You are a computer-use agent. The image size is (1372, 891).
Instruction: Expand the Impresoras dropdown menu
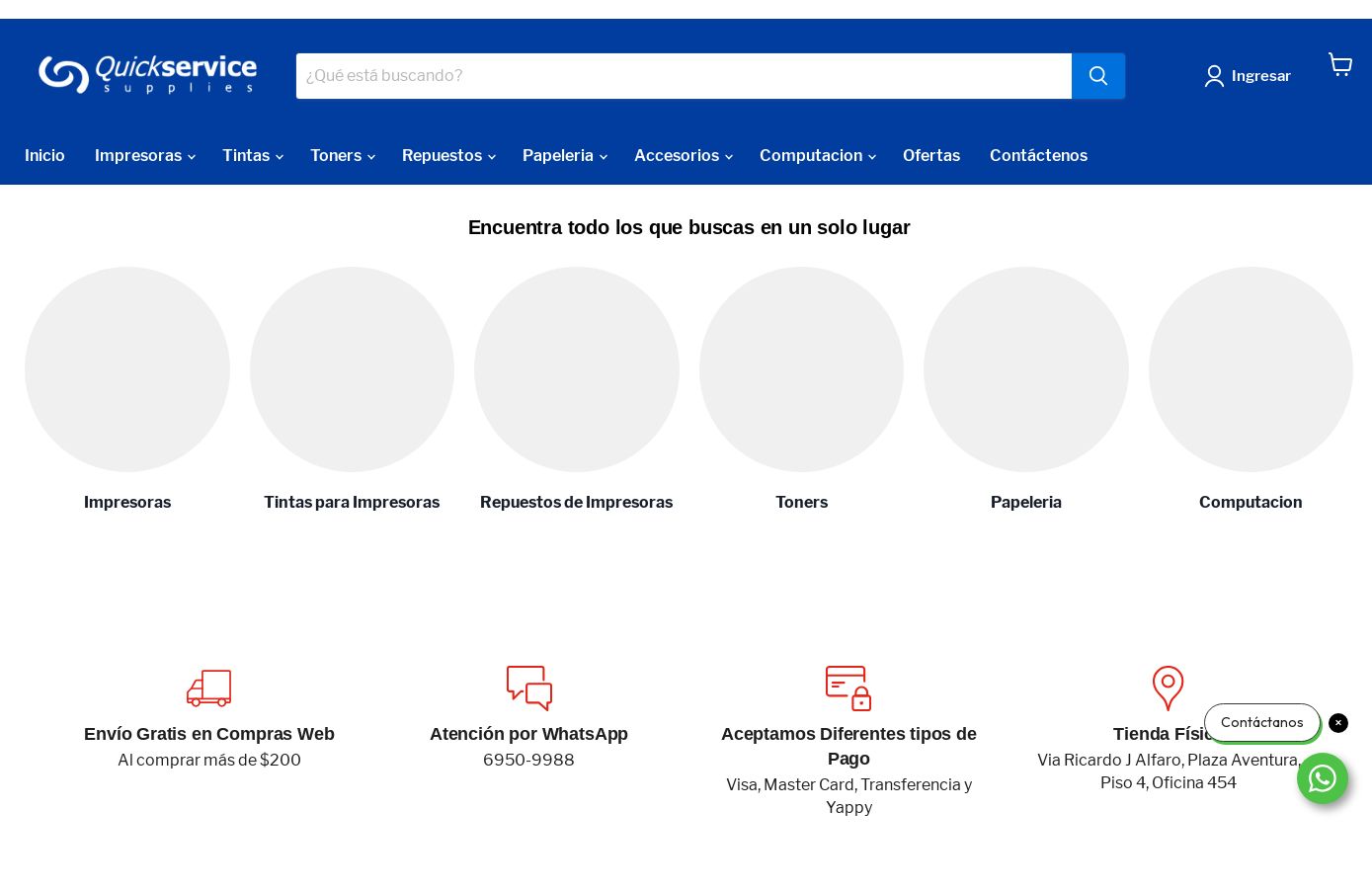pos(144,156)
